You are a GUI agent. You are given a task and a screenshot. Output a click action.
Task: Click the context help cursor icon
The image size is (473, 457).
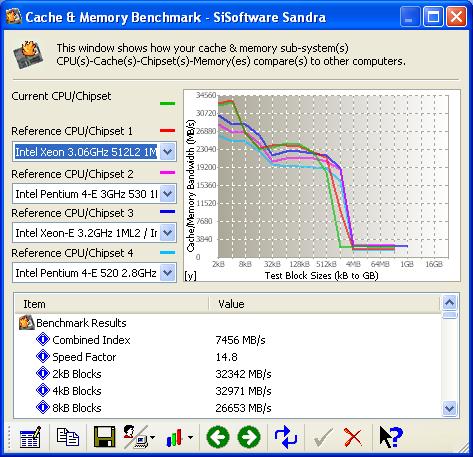pos(391,437)
